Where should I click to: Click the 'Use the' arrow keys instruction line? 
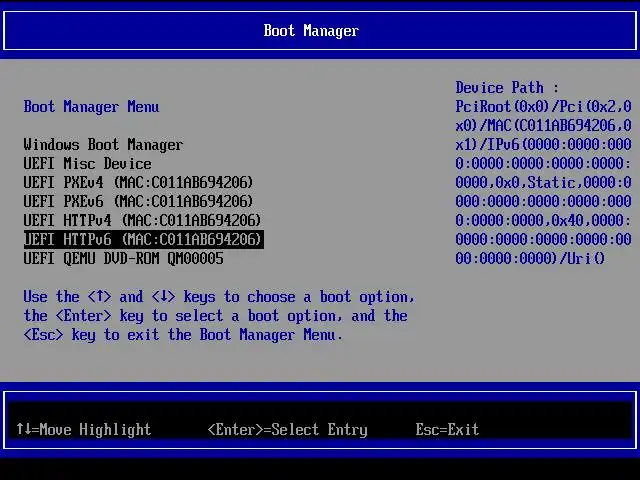(x=219, y=297)
